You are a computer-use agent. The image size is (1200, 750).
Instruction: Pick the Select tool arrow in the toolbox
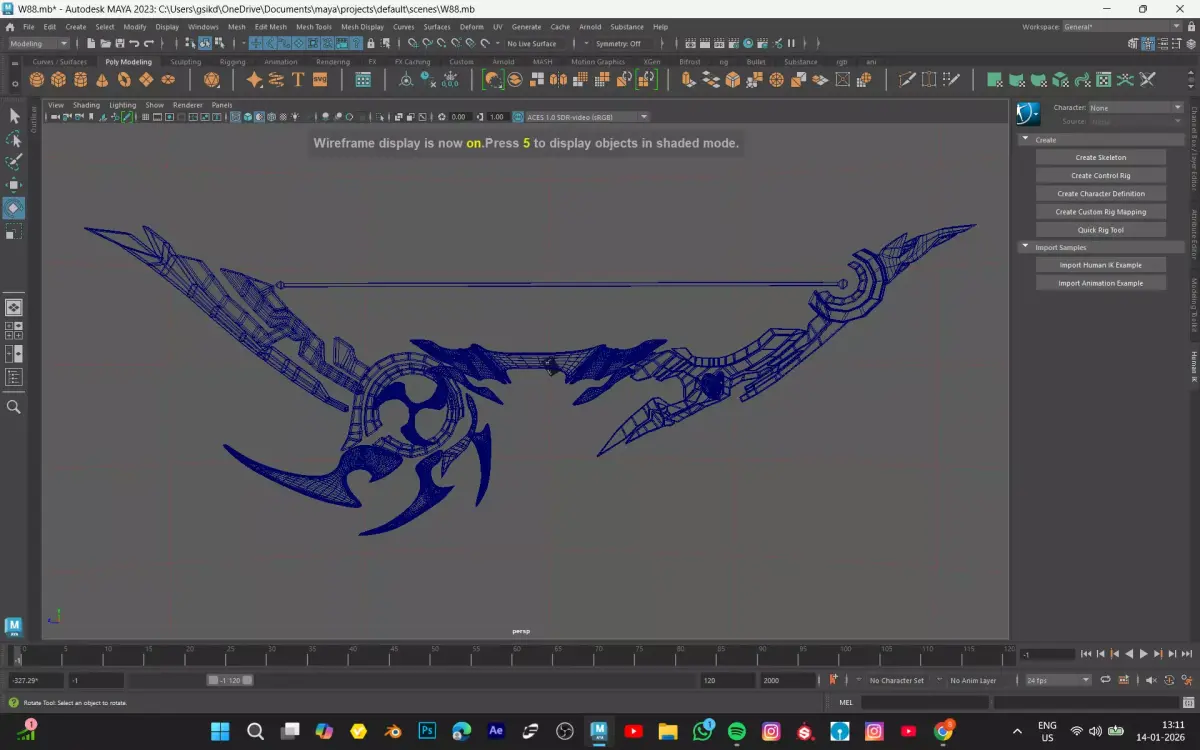(x=14, y=116)
